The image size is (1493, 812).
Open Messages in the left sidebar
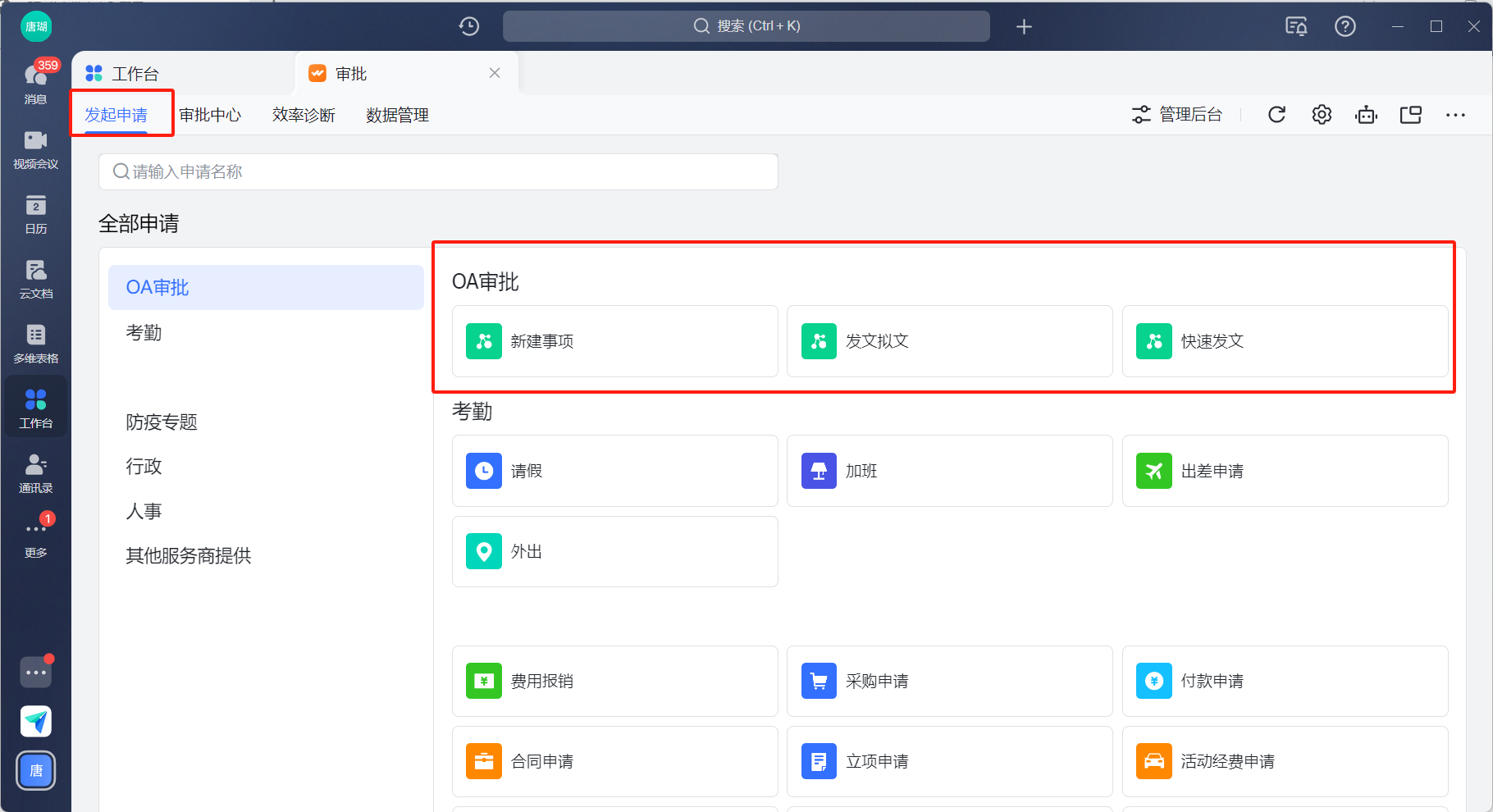(x=36, y=82)
